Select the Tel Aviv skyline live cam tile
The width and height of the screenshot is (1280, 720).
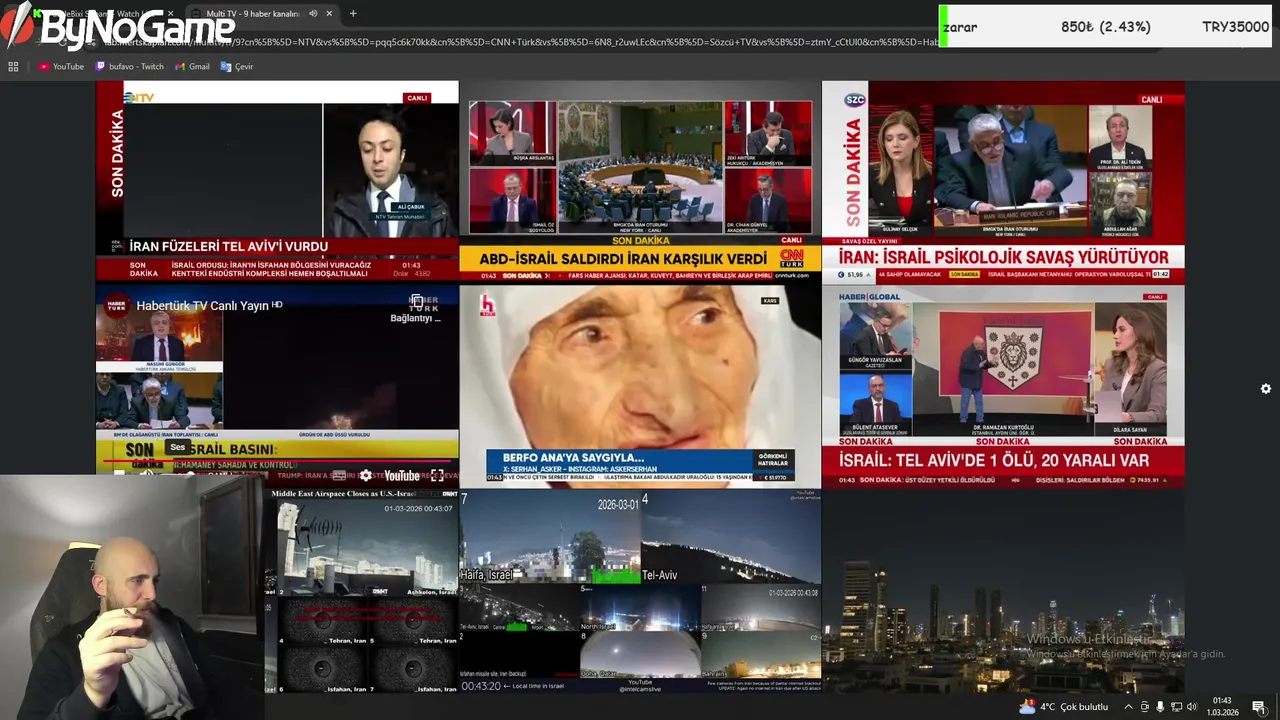pos(1003,590)
